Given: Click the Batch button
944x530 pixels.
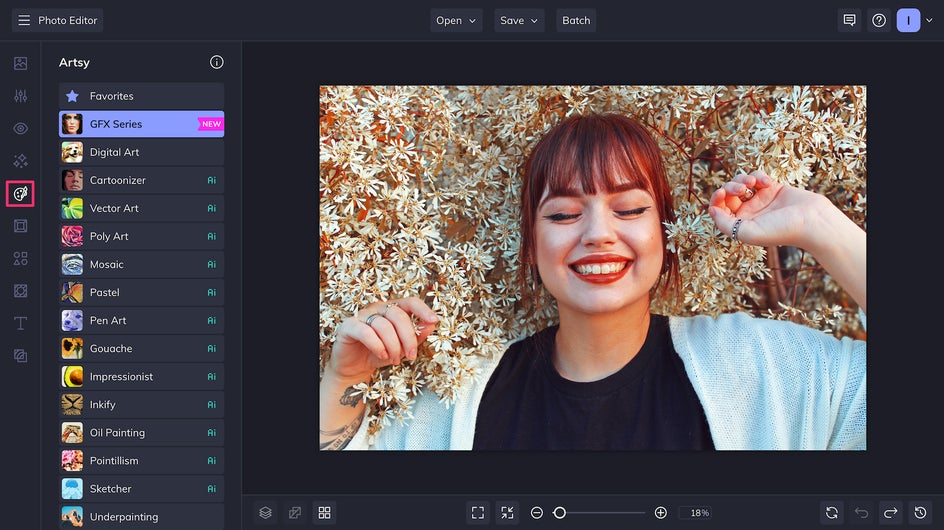Looking at the screenshot, I should 576,20.
